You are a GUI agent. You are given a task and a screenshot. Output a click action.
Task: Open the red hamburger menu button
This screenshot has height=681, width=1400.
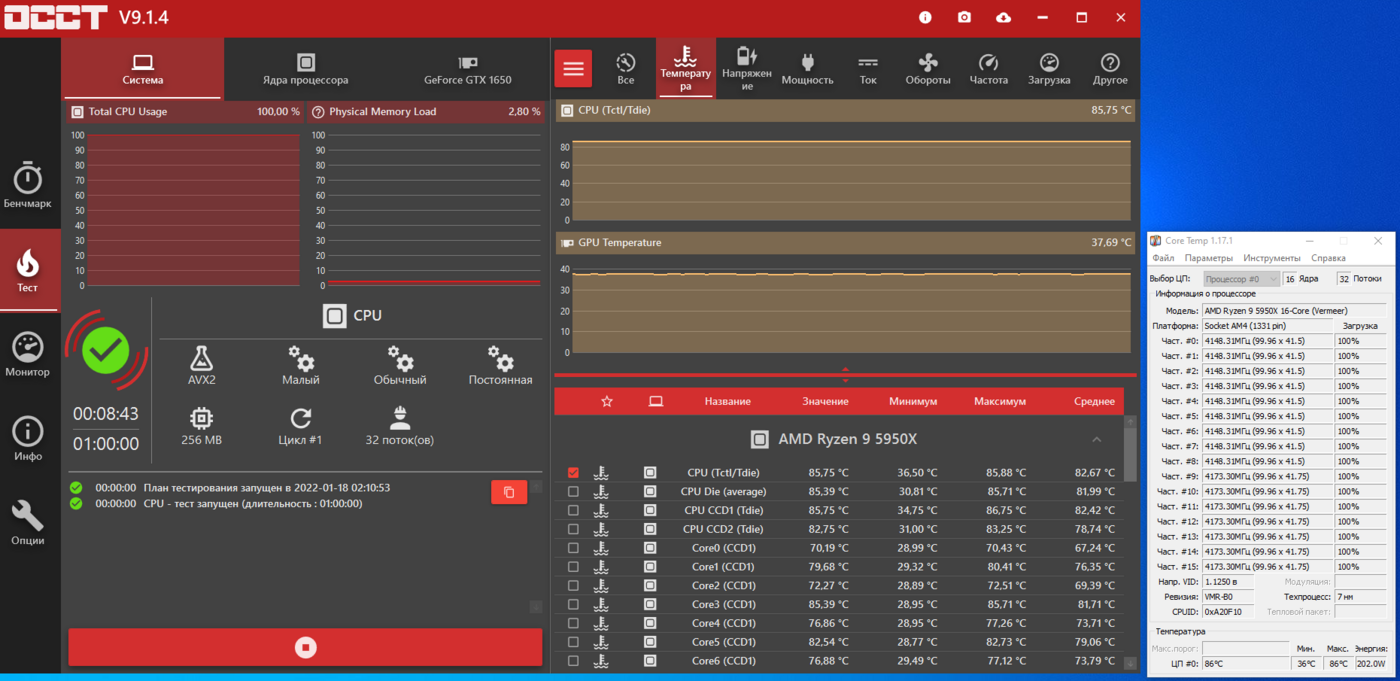point(573,69)
